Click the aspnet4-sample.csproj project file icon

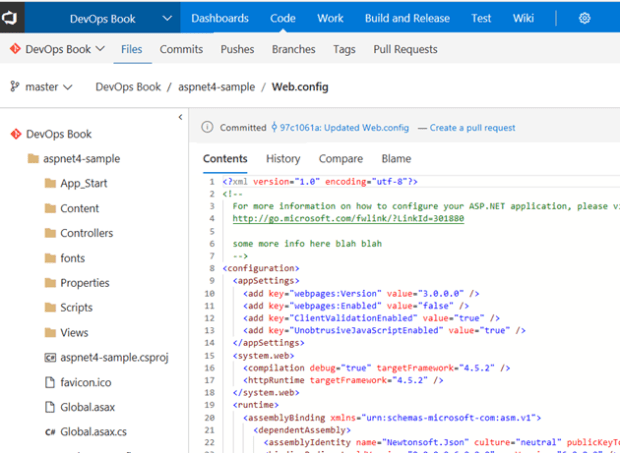pyautogui.click(x=49, y=357)
